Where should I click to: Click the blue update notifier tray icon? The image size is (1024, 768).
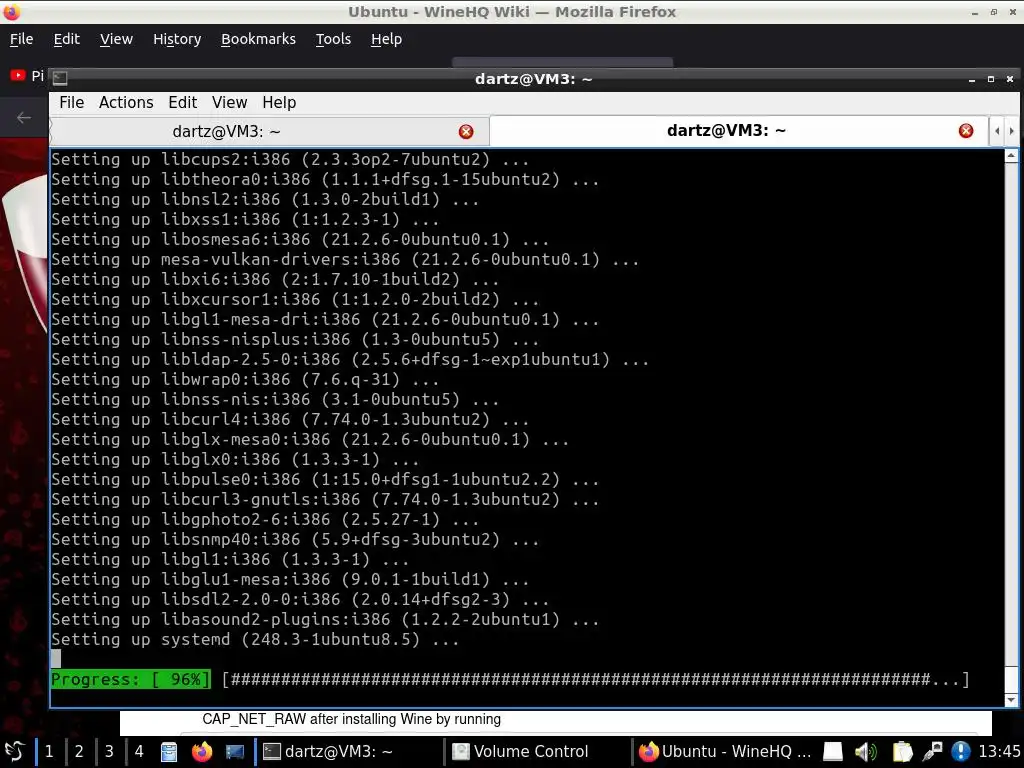(x=961, y=752)
